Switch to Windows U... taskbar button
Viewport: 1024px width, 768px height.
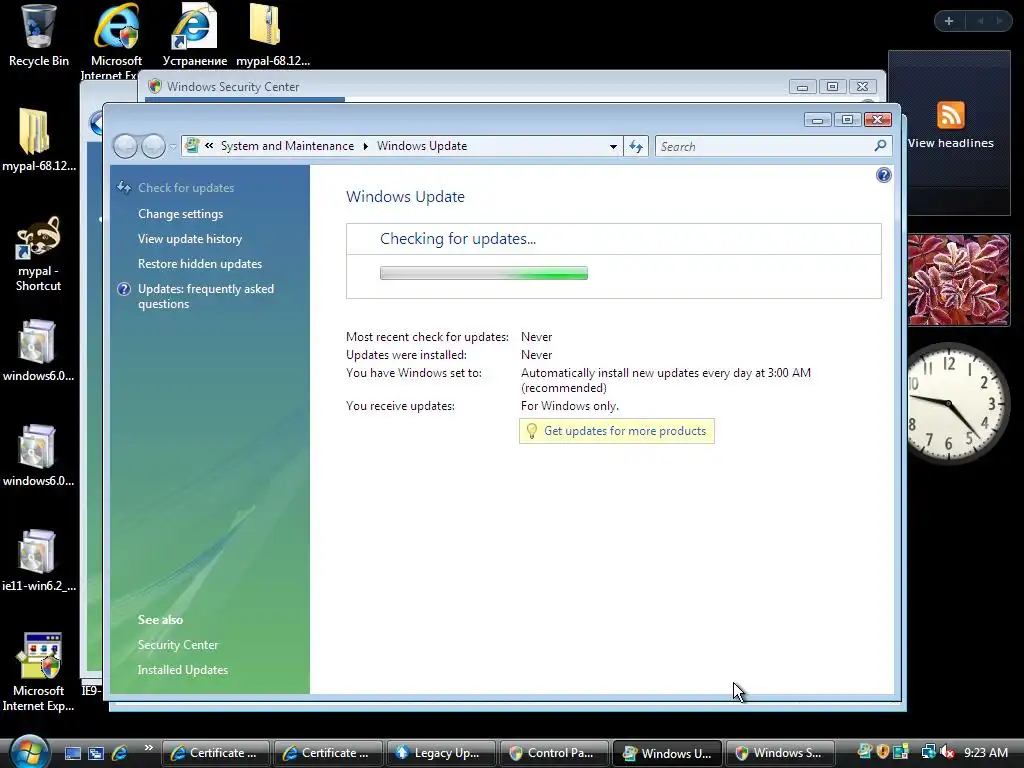[666, 753]
